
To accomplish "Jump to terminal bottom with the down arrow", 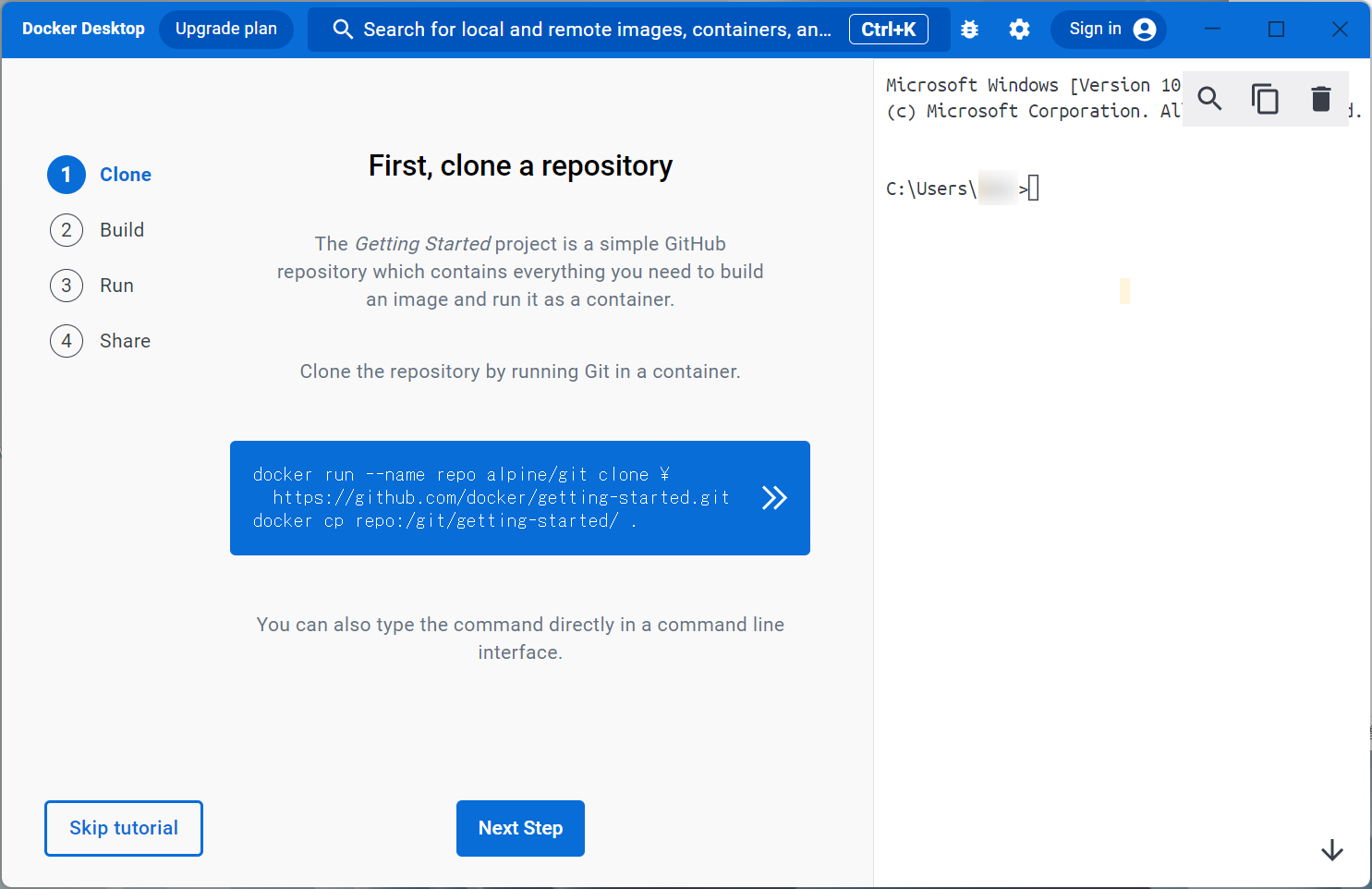I will [x=1331, y=850].
